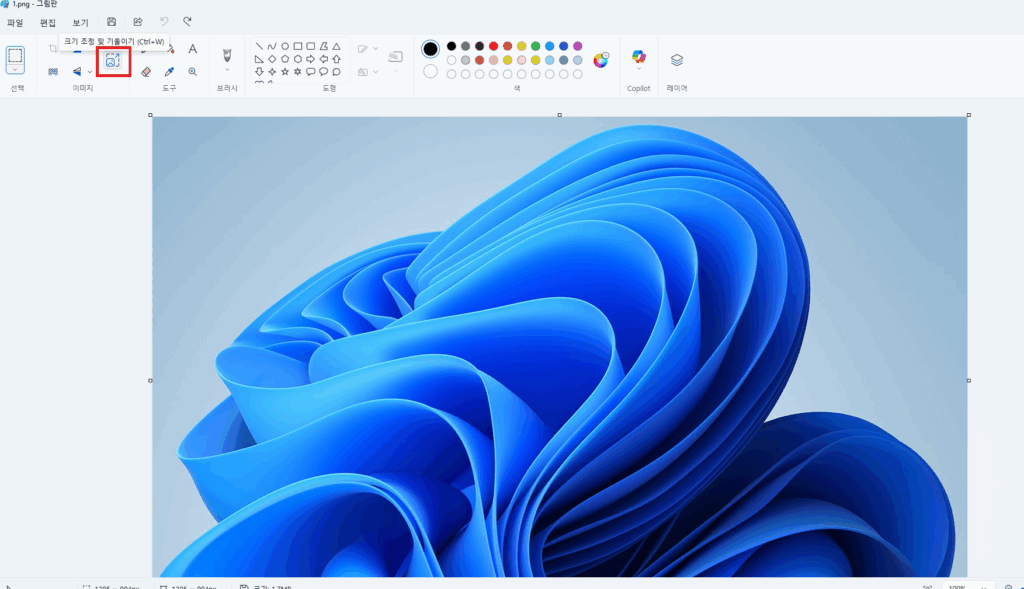The height and width of the screenshot is (589, 1024).
Task: Expand the Selection tool dropdown
Action: pos(15,70)
